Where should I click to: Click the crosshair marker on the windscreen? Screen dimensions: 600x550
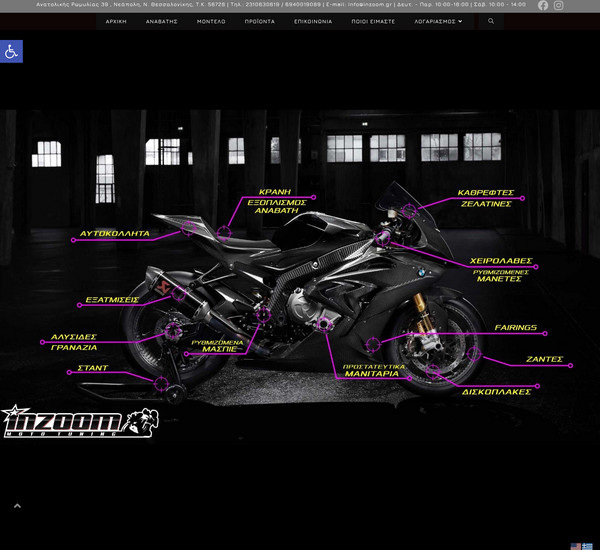[x=409, y=211]
